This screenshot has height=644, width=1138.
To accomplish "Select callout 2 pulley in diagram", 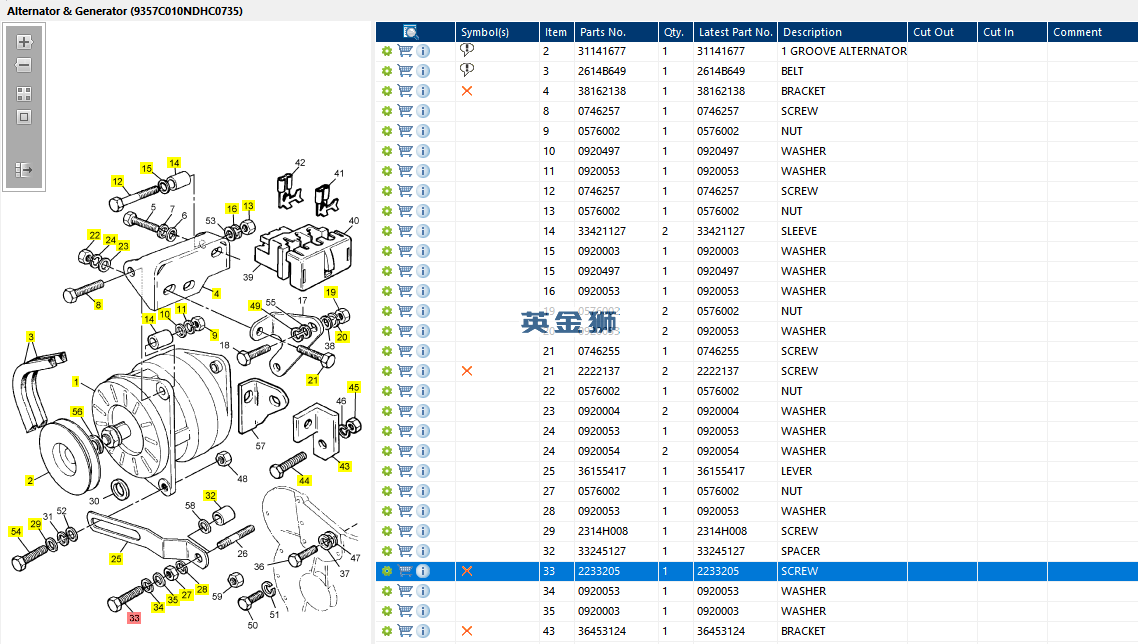I will 30,480.
